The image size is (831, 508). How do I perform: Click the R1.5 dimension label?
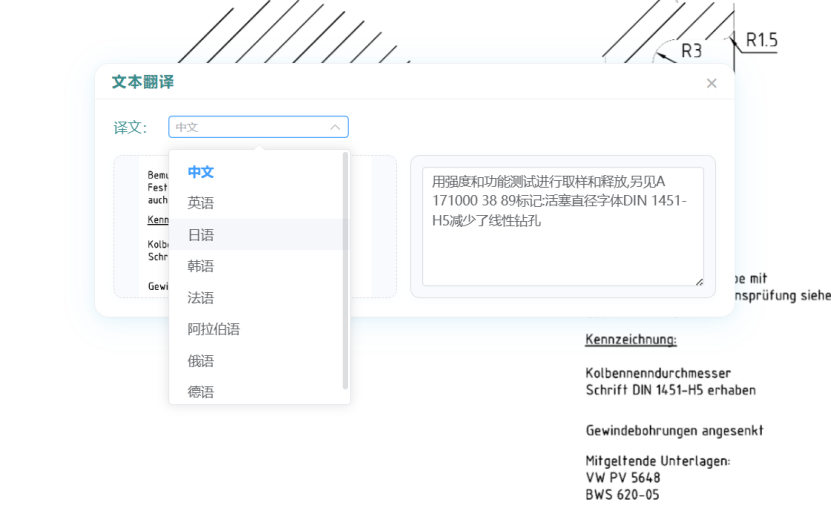[x=761, y=40]
